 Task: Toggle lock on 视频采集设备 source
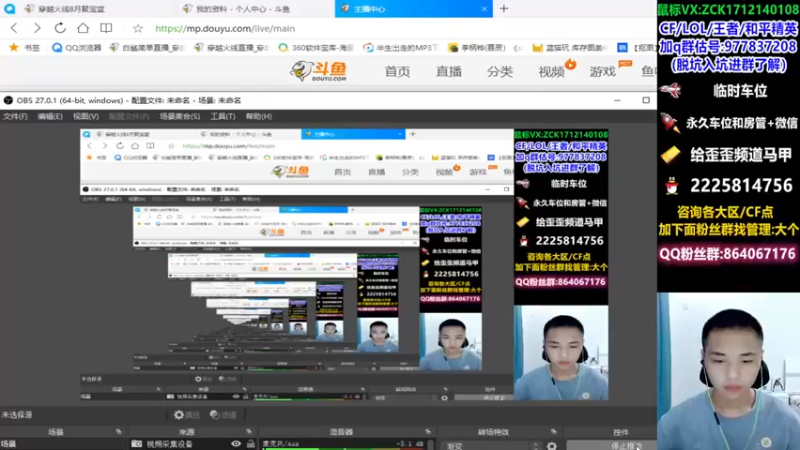(251, 444)
